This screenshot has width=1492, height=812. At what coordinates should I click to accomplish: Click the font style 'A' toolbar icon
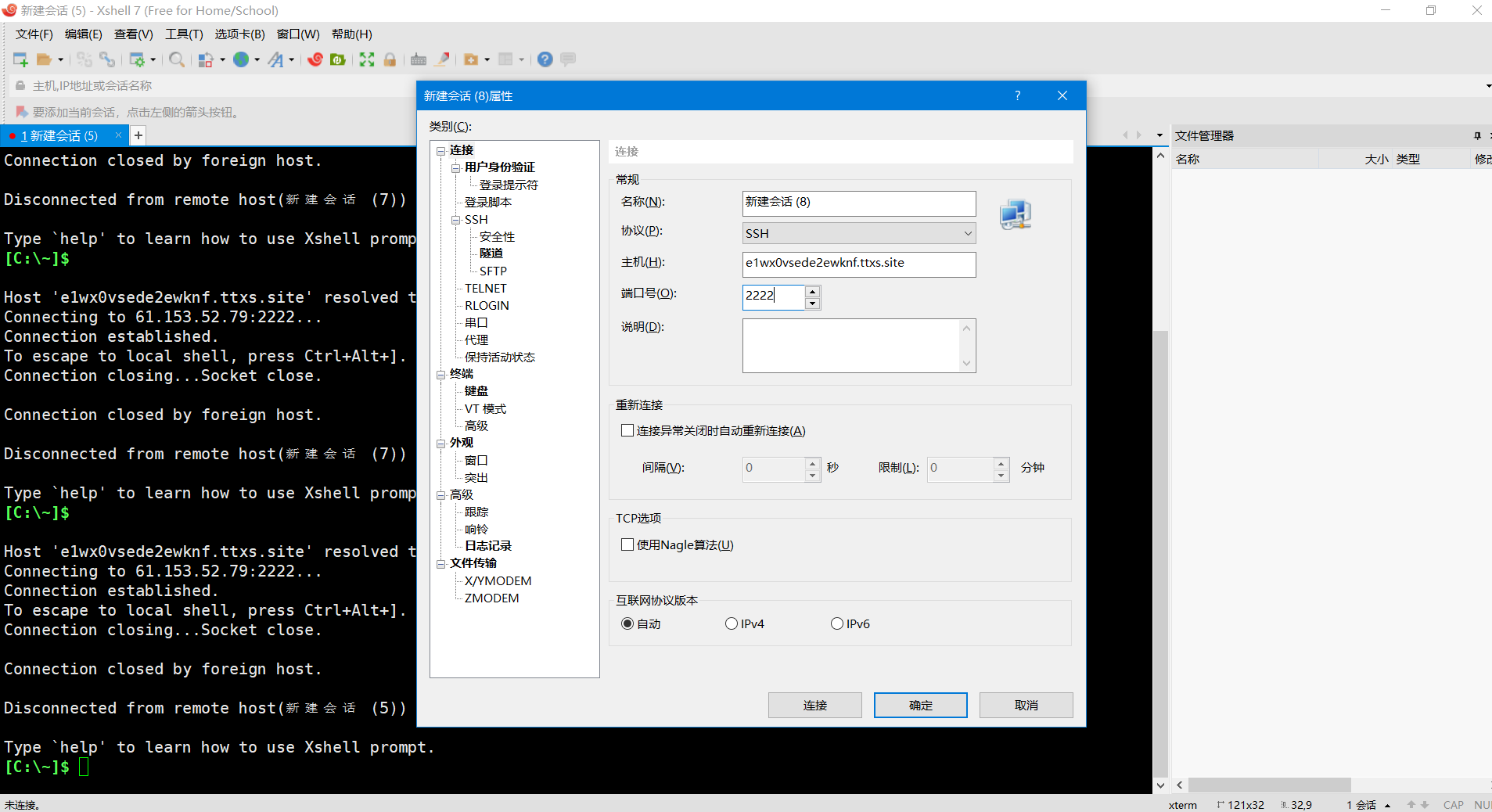click(x=275, y=59)
